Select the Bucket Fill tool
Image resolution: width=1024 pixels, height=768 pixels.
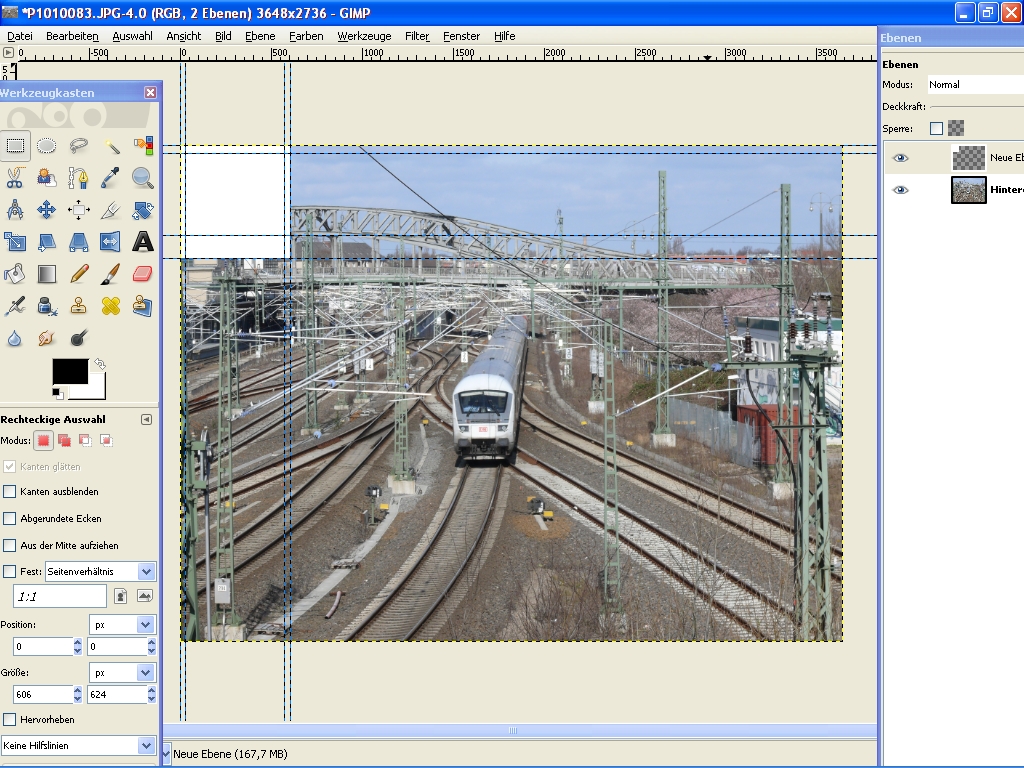point(14,274)
